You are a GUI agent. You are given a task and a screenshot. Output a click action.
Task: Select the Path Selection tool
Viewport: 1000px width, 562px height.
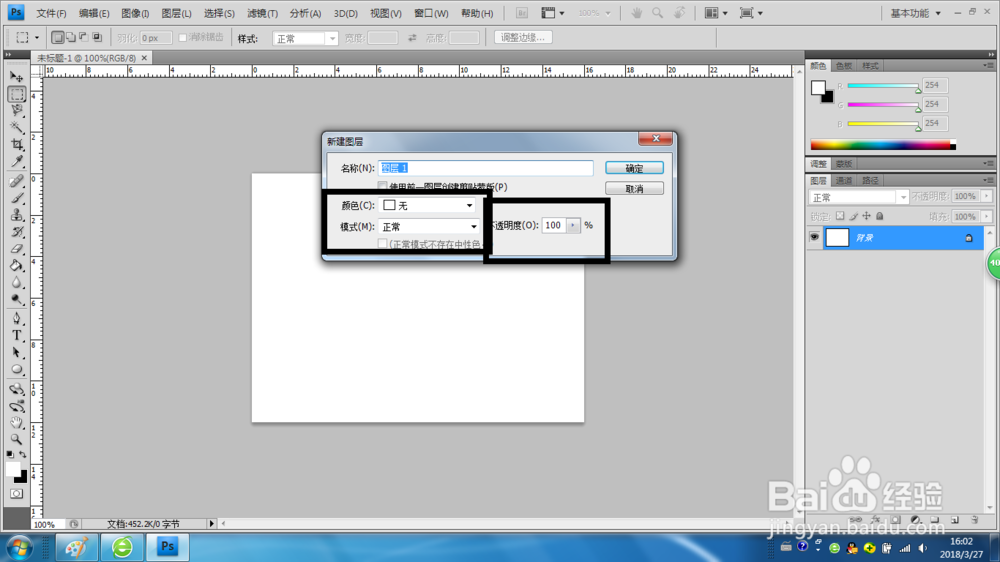click(x=17, y=353)
